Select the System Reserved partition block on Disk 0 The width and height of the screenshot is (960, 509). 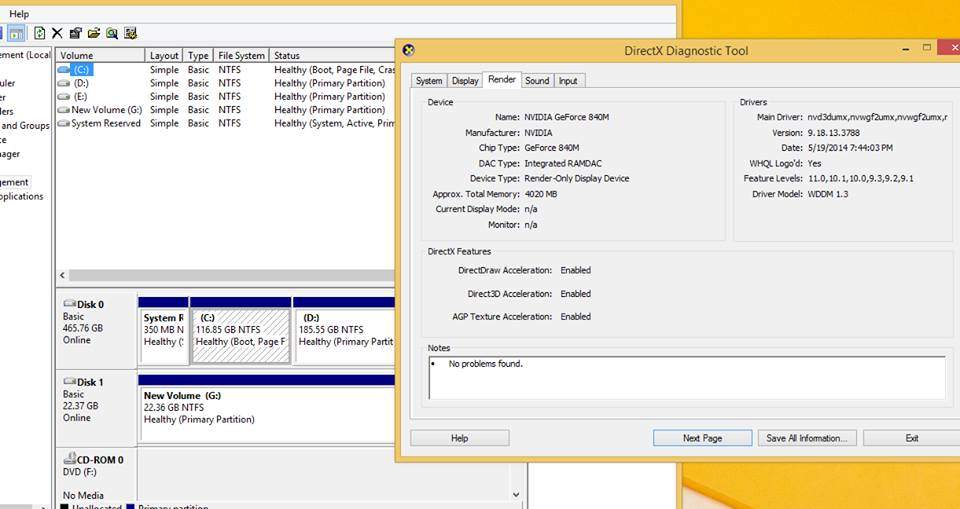[163, 331]
